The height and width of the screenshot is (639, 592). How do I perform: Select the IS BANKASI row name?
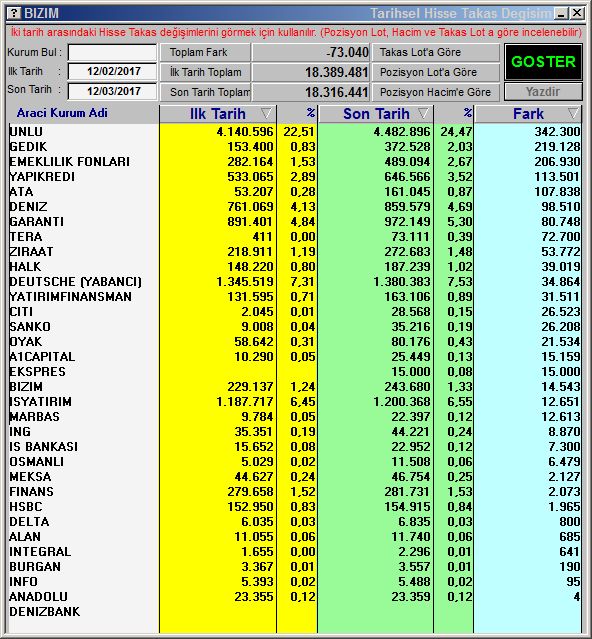44,447
